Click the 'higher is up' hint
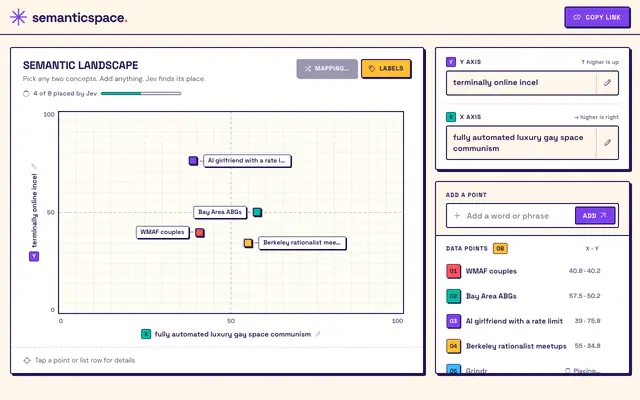This screenshot has height=400, width=640. coord(600,62)
